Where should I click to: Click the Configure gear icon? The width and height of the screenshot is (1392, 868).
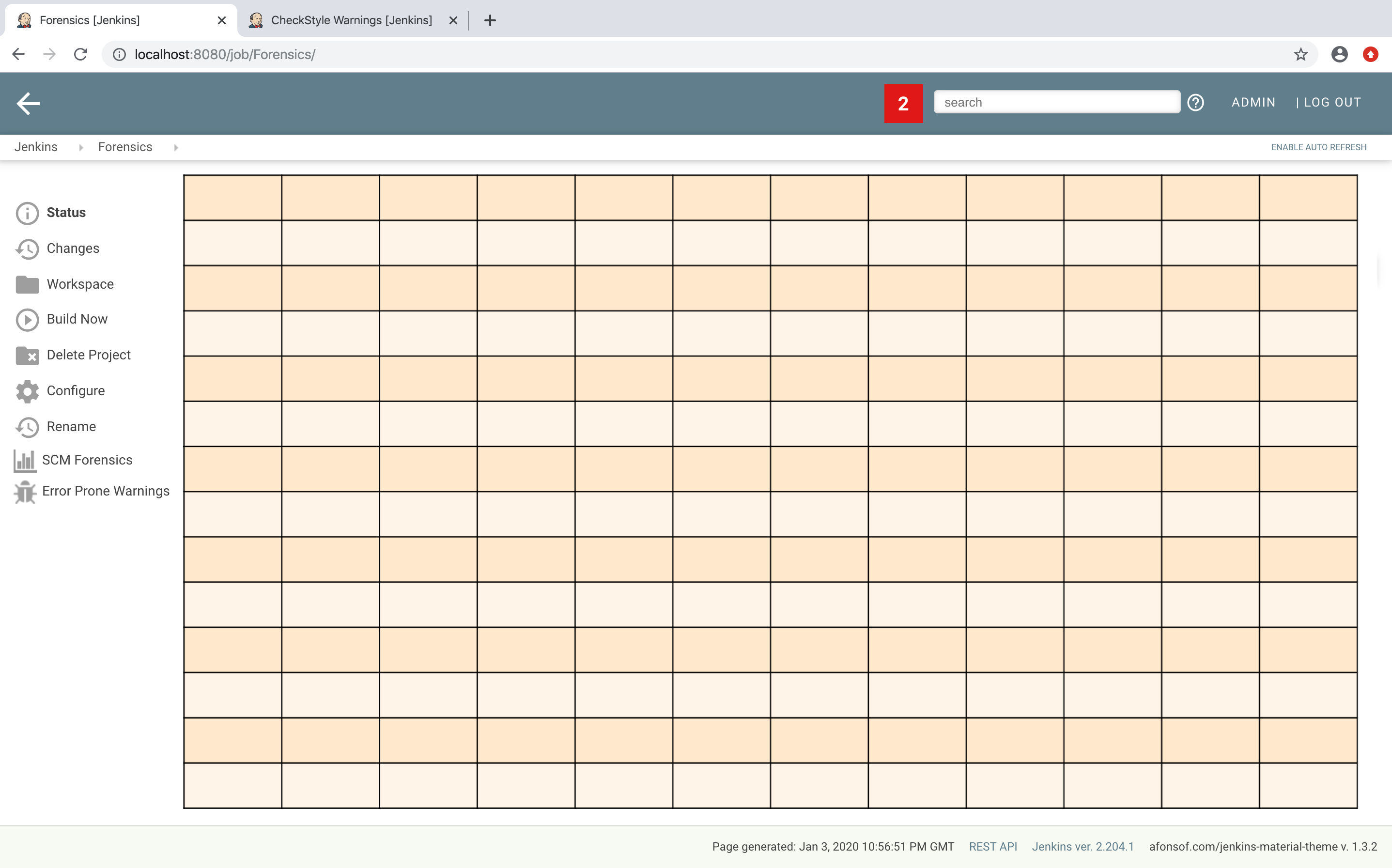pyautogui.click(x=27, y=390)
